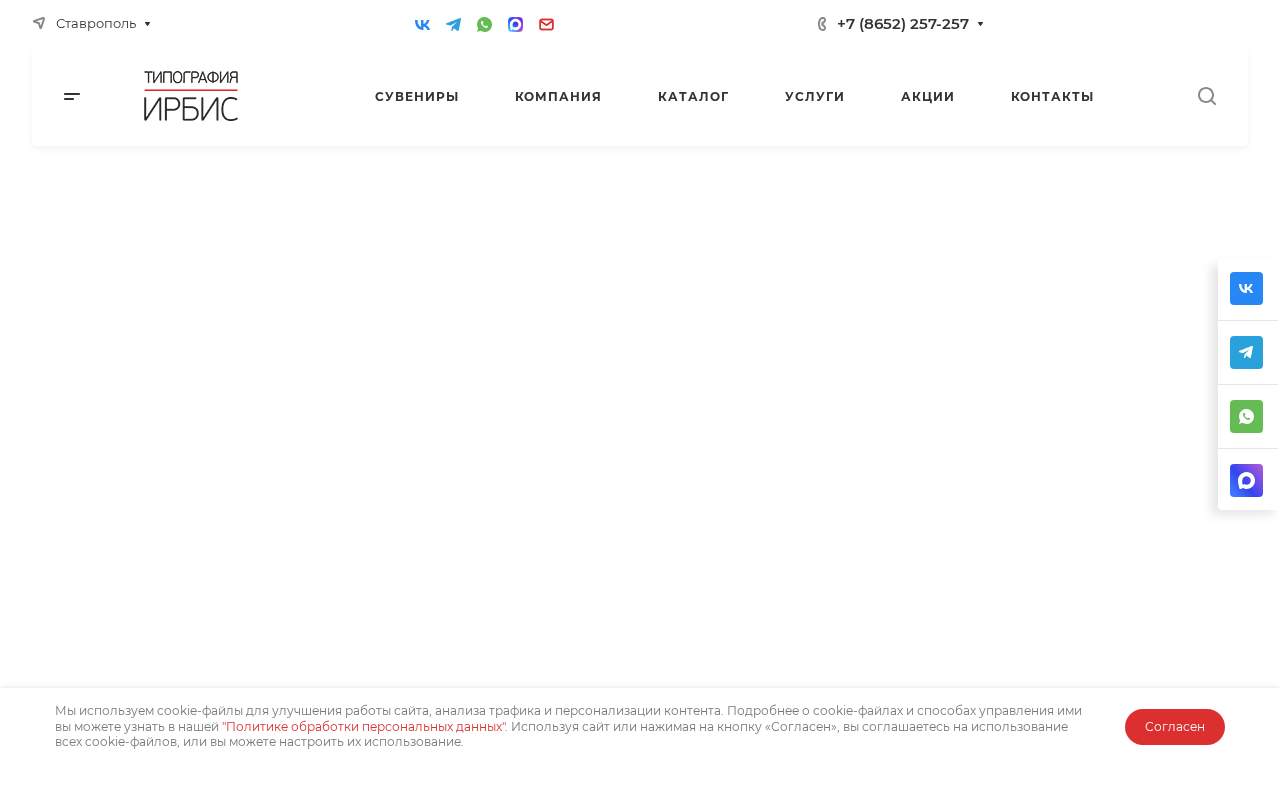Click the location arrow icon beside Ставрополь

[x=39, y=23]
